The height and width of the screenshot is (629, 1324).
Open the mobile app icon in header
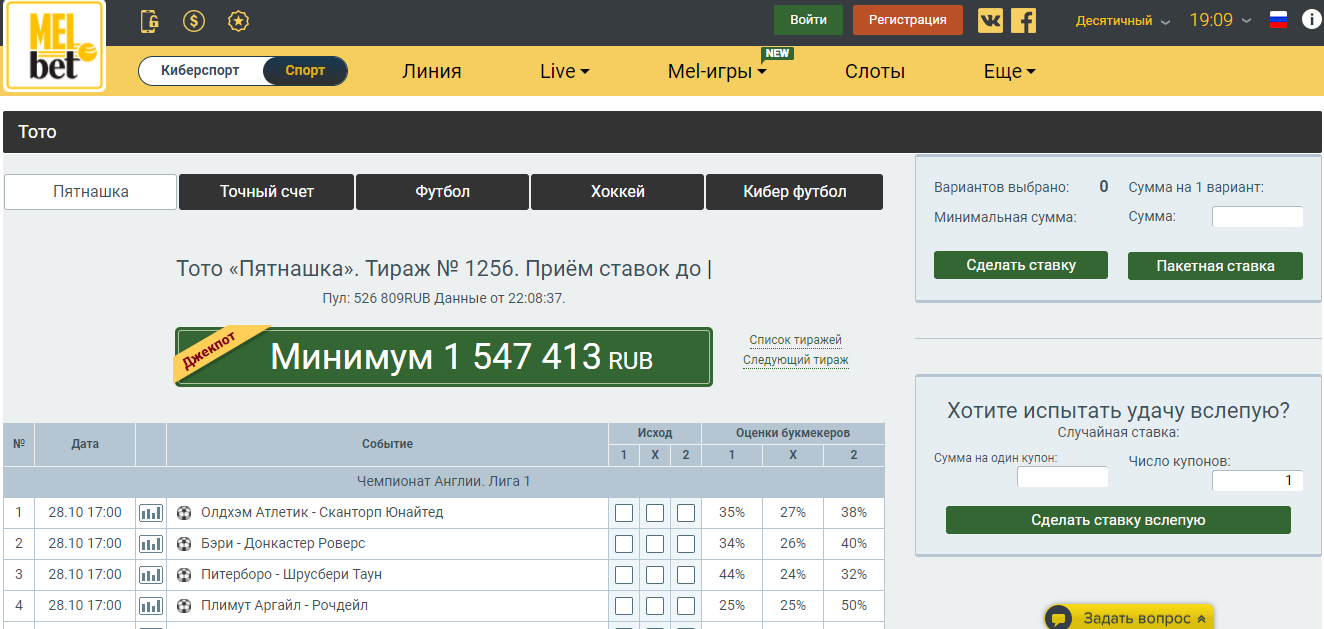[151, 20]
